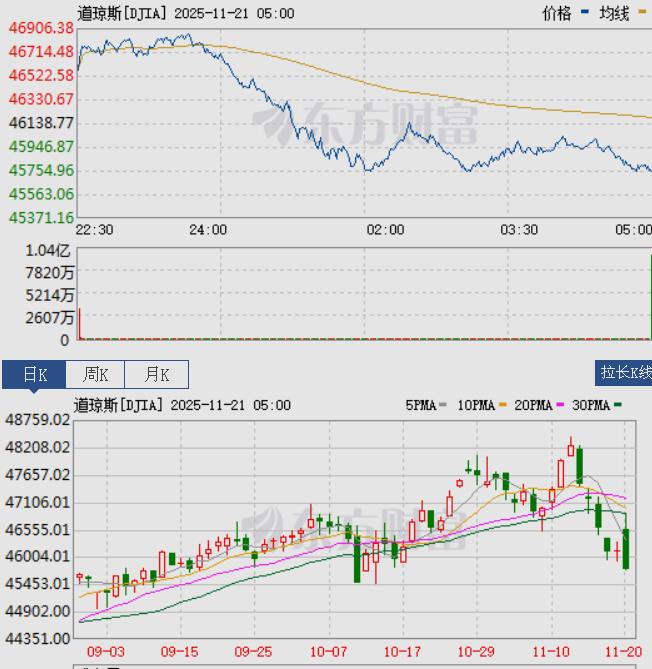Image resolution: width=652 pixels, height=669 pixels.
Task: Click the orange 均线 legend marker
Action: click(x=642, y=12)
